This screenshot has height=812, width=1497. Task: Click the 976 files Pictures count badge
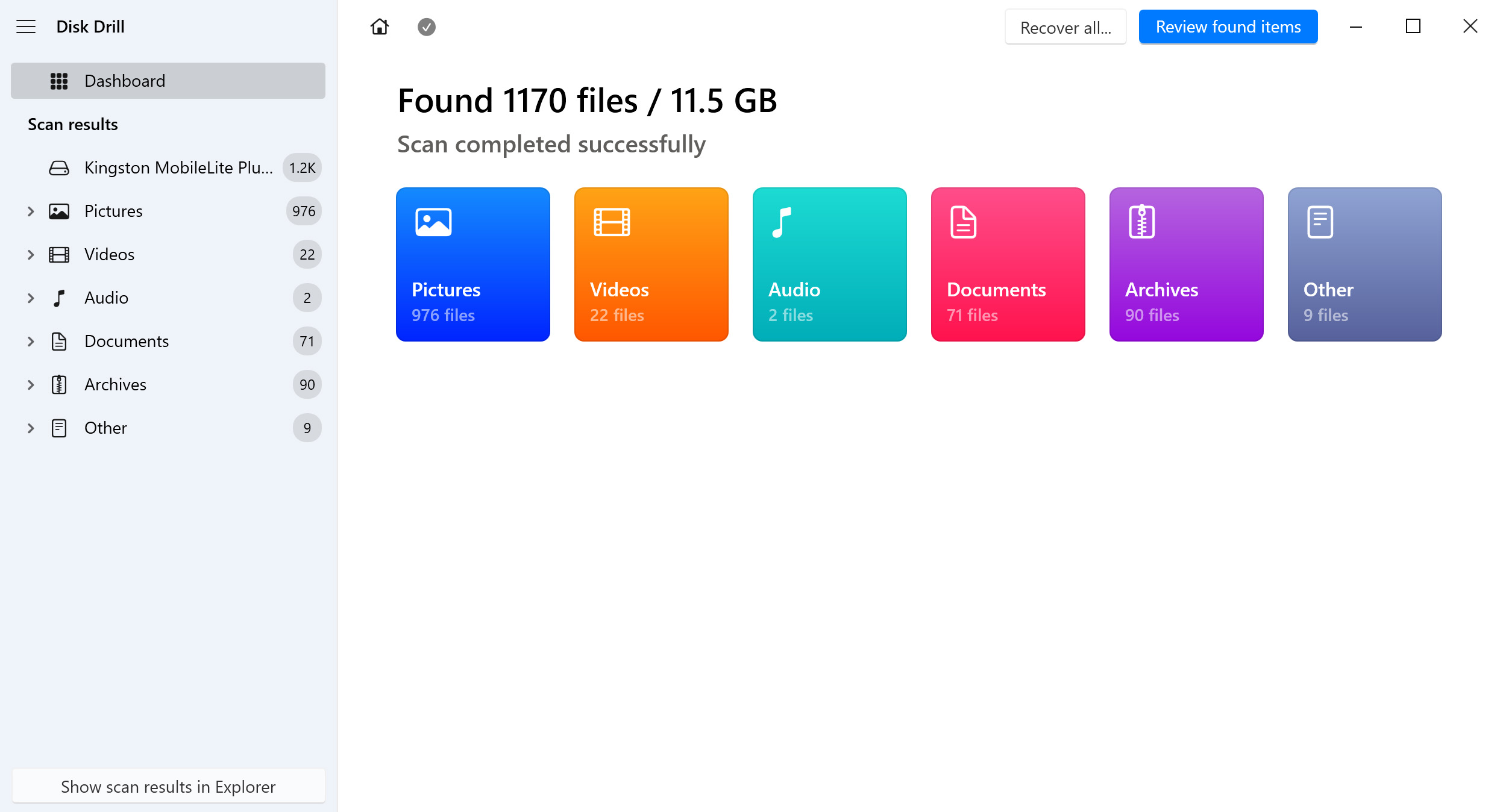(x=303, y=211)
